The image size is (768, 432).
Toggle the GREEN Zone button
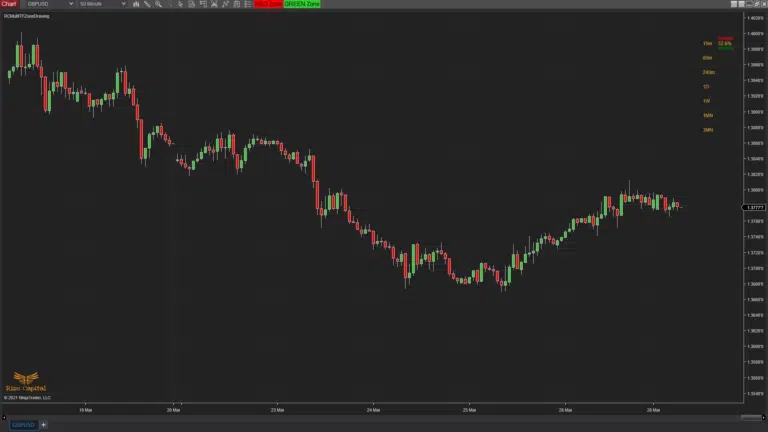click(x=302, y=4)
